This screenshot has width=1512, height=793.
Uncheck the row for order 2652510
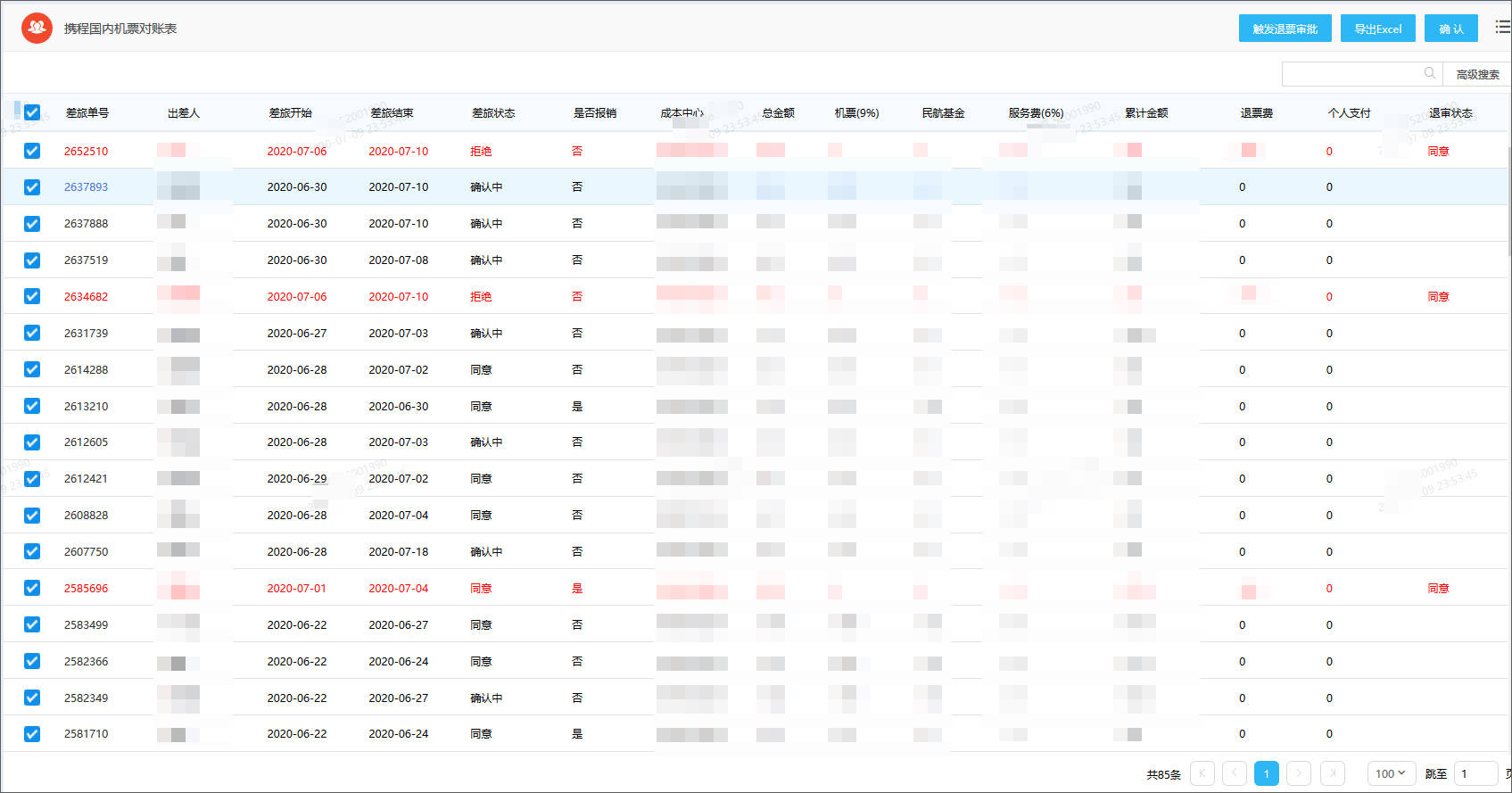tap(32, 151)
